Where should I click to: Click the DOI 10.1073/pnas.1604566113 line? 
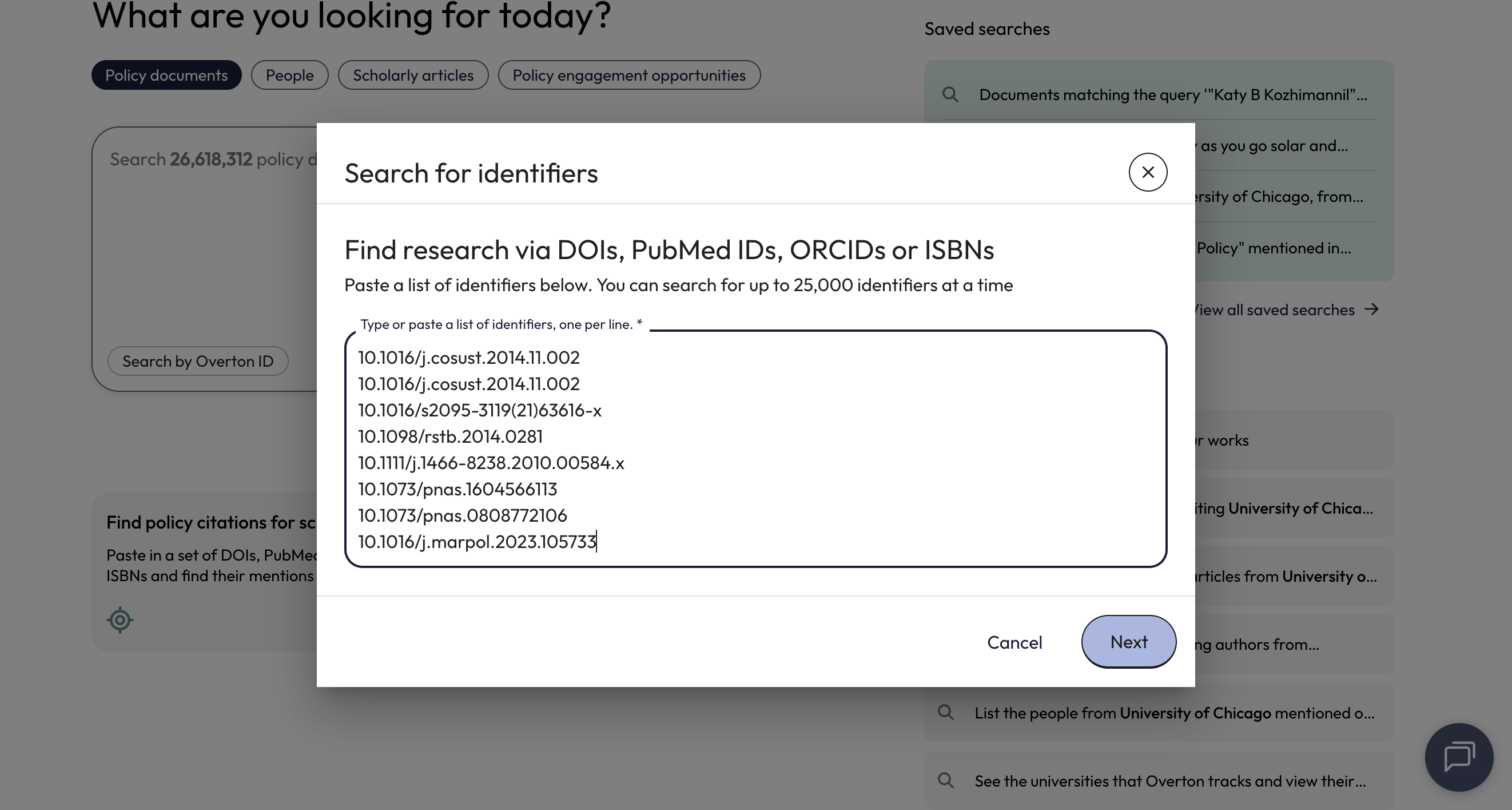(457, 489)
